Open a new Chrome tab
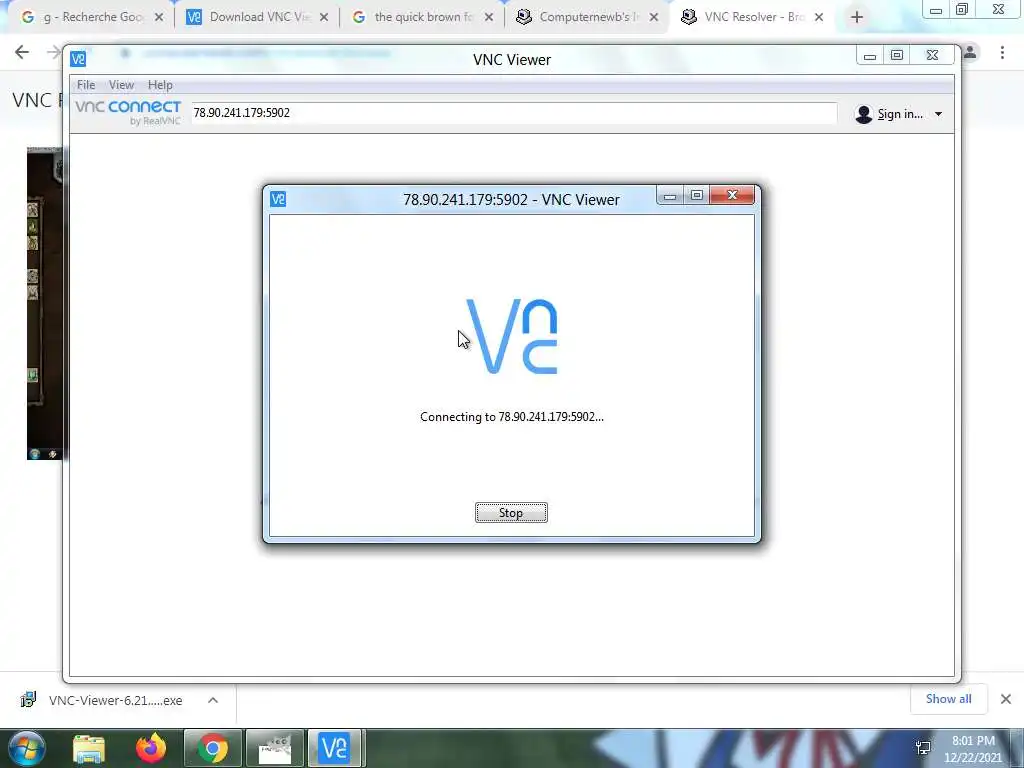Screen dimensions: 1024x768 [857, 18]
